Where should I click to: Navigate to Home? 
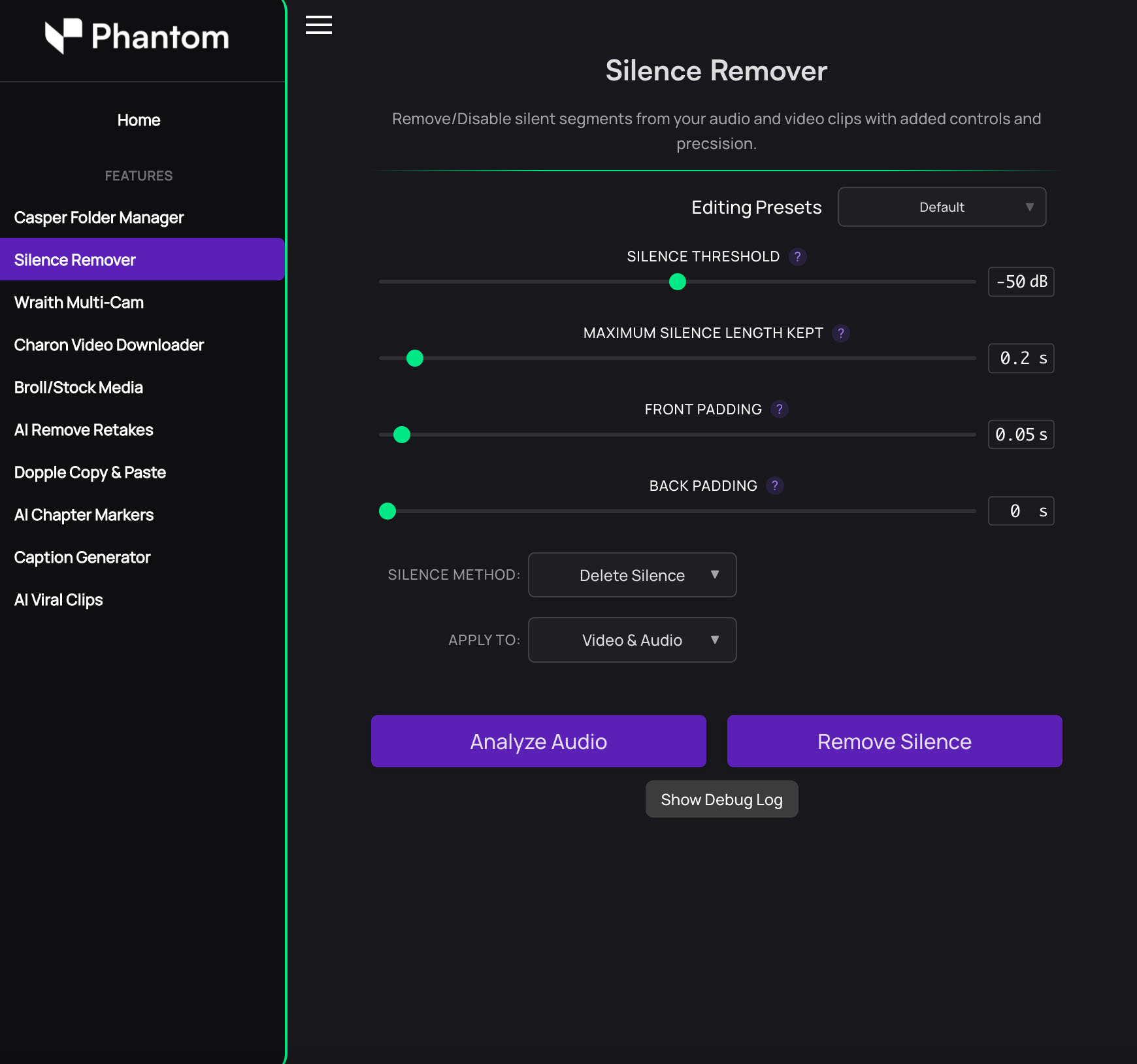tap(138, 120)
